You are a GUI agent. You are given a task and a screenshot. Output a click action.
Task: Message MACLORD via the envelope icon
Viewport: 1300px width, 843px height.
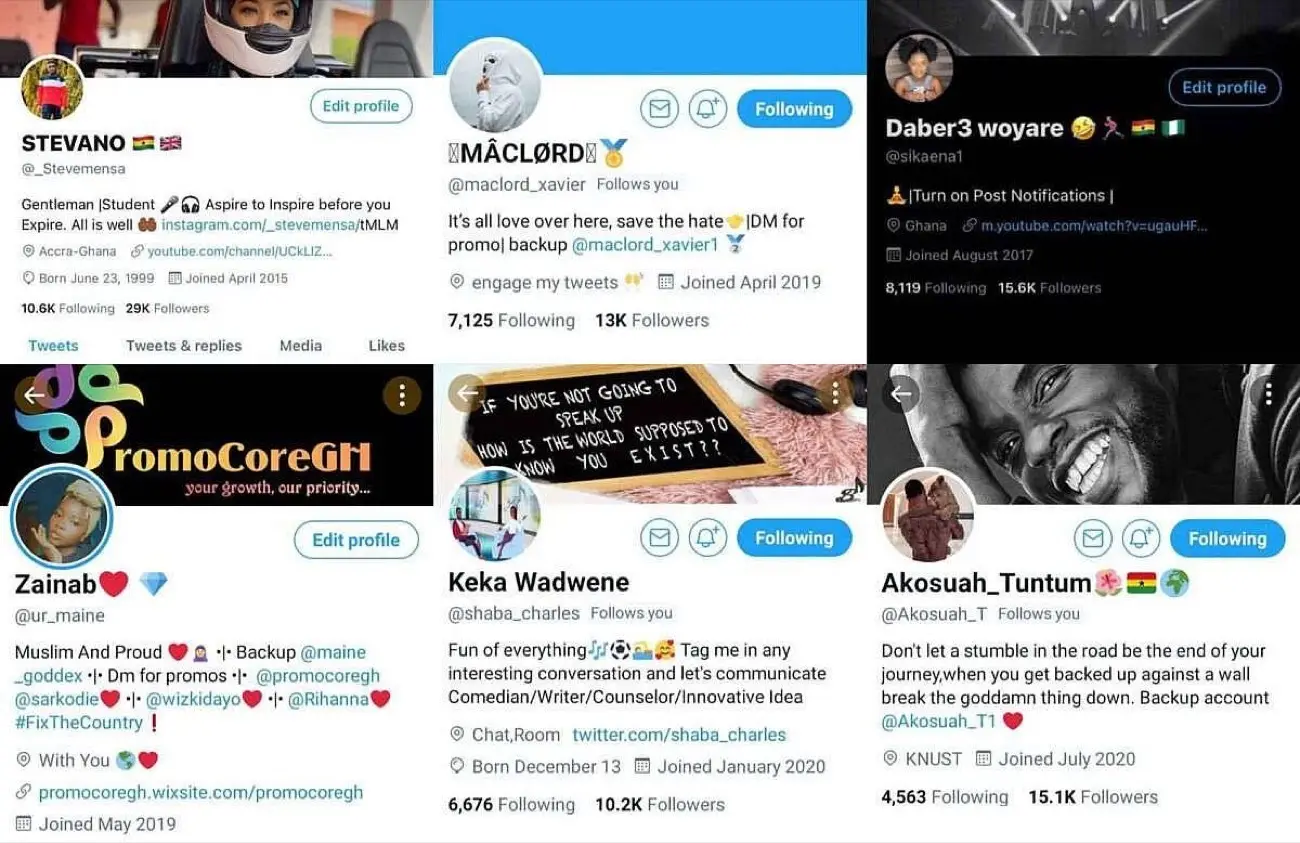pyautogui.click(x=659, y=109)
